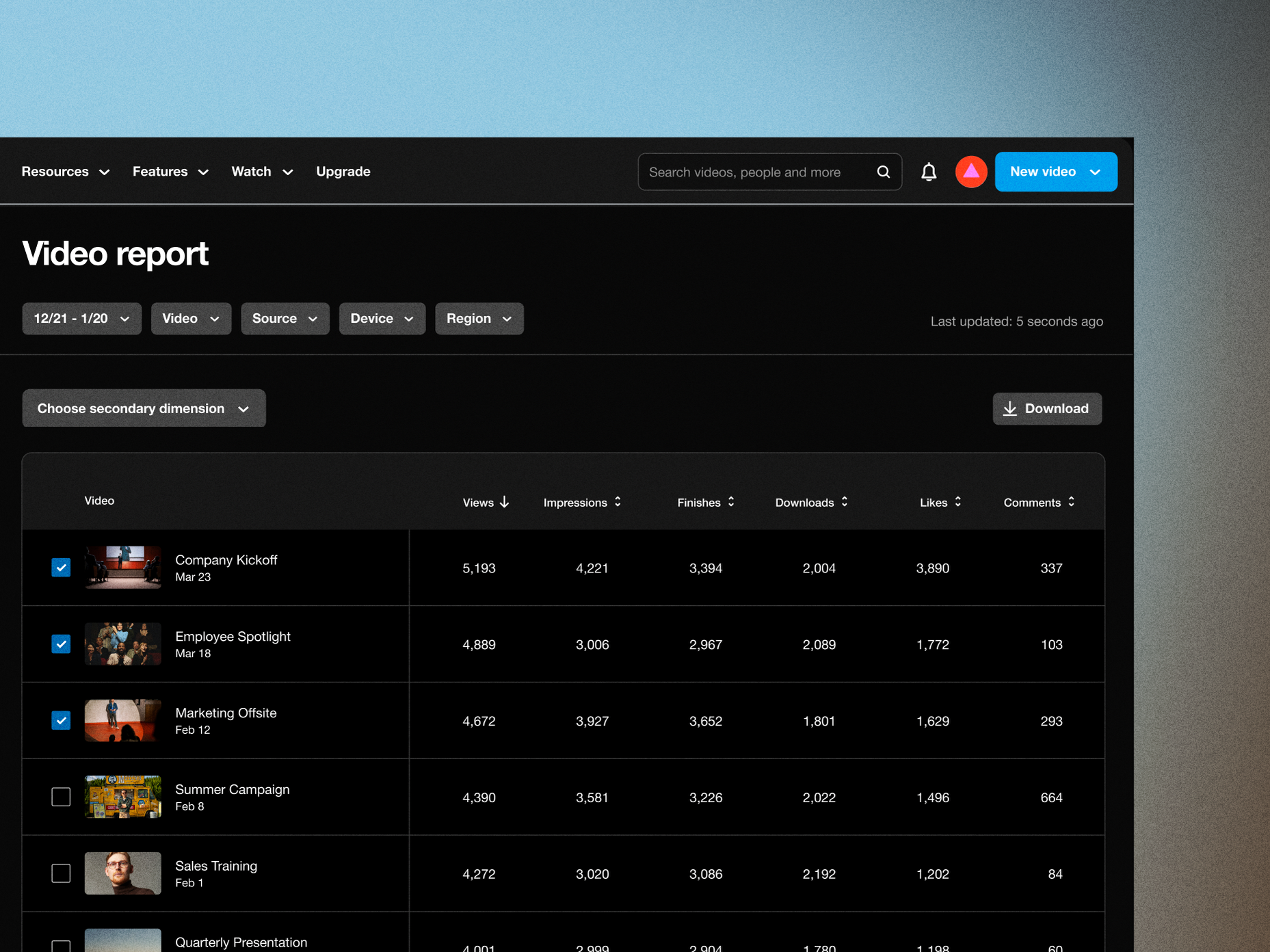
Task: Click the Summer Campaign thumbnail
Action: (123, 797)
